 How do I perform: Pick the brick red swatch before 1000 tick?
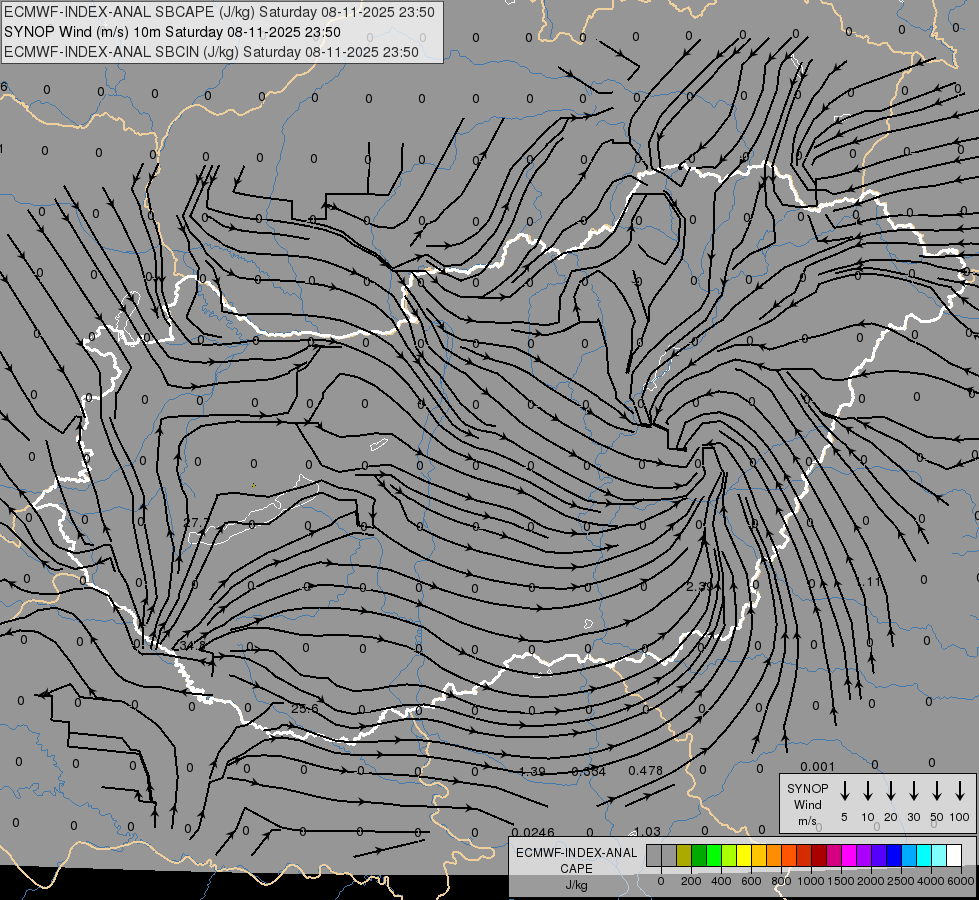pos(804,855)
